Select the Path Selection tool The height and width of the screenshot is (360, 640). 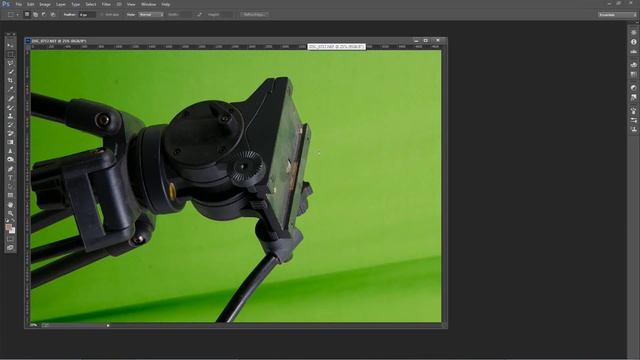pos(11,187)
